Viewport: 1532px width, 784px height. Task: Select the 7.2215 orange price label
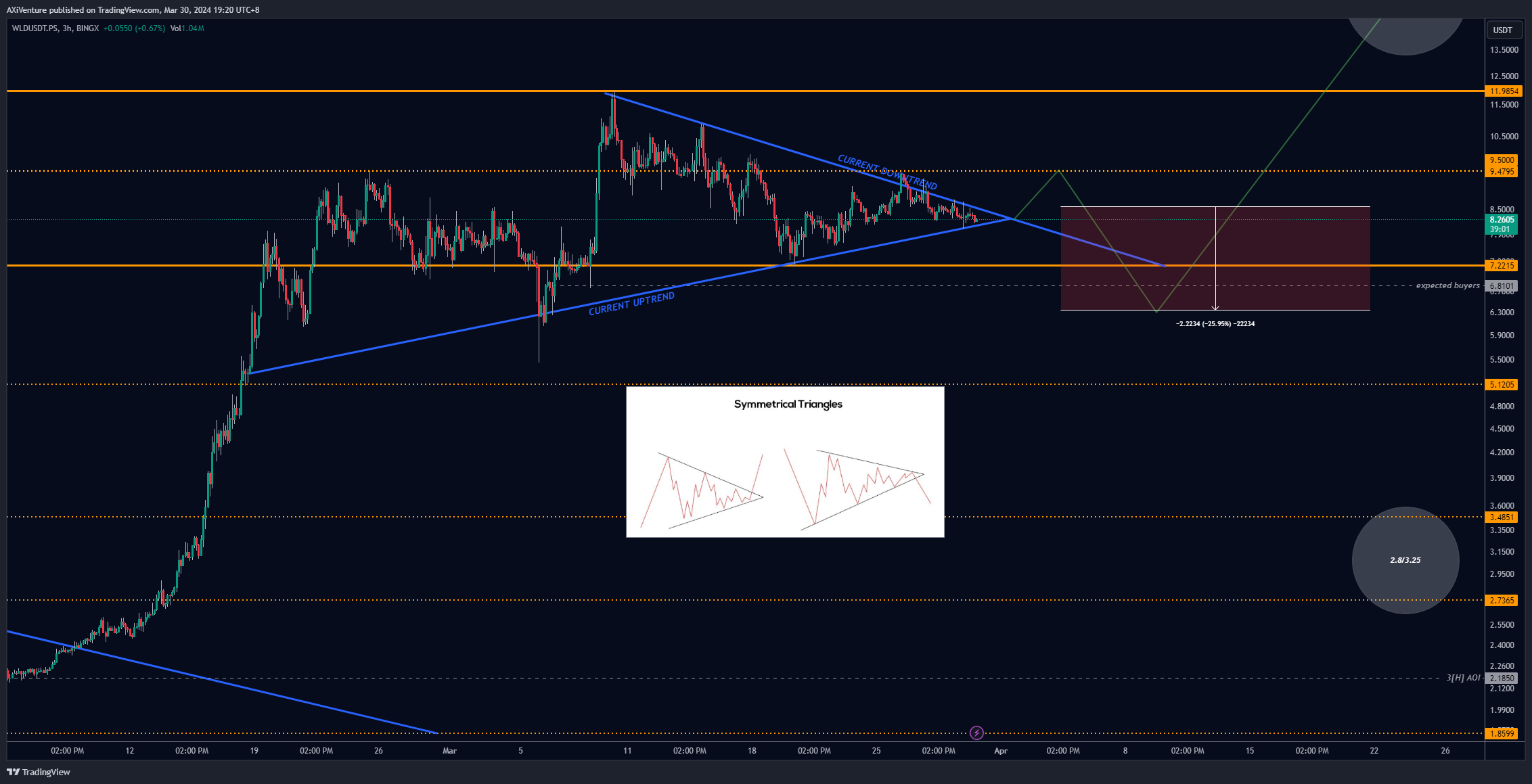click(1502, 265)
